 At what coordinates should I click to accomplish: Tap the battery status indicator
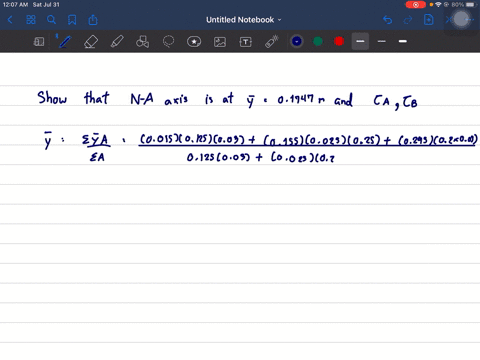click(x=471, y=5)
